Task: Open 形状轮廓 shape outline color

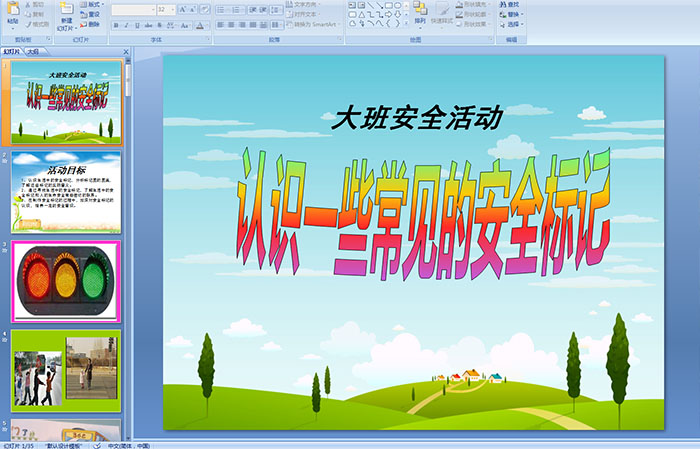Action: (x=473, y=14)
